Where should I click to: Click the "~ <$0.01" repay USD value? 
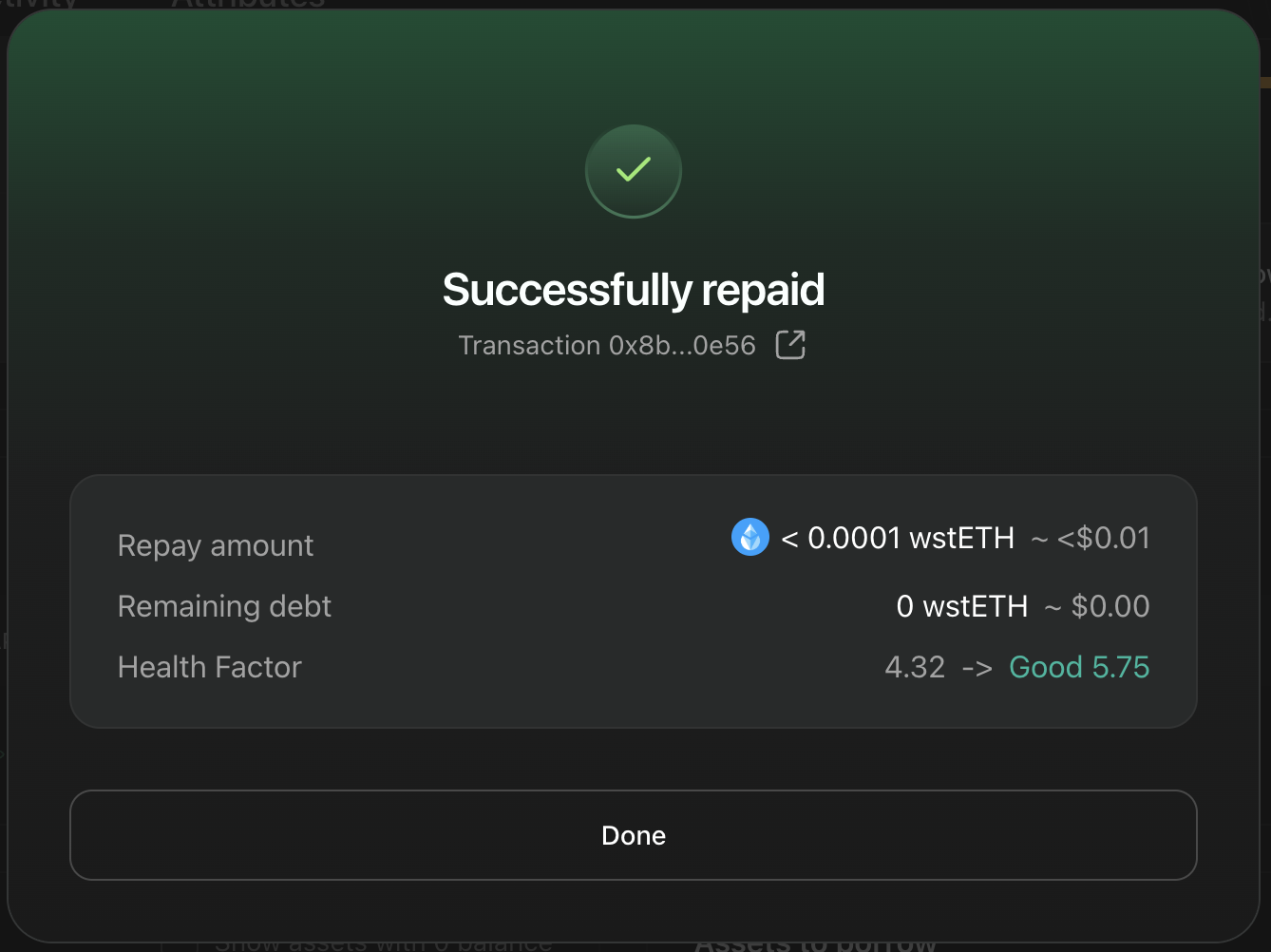point(1091,539)
